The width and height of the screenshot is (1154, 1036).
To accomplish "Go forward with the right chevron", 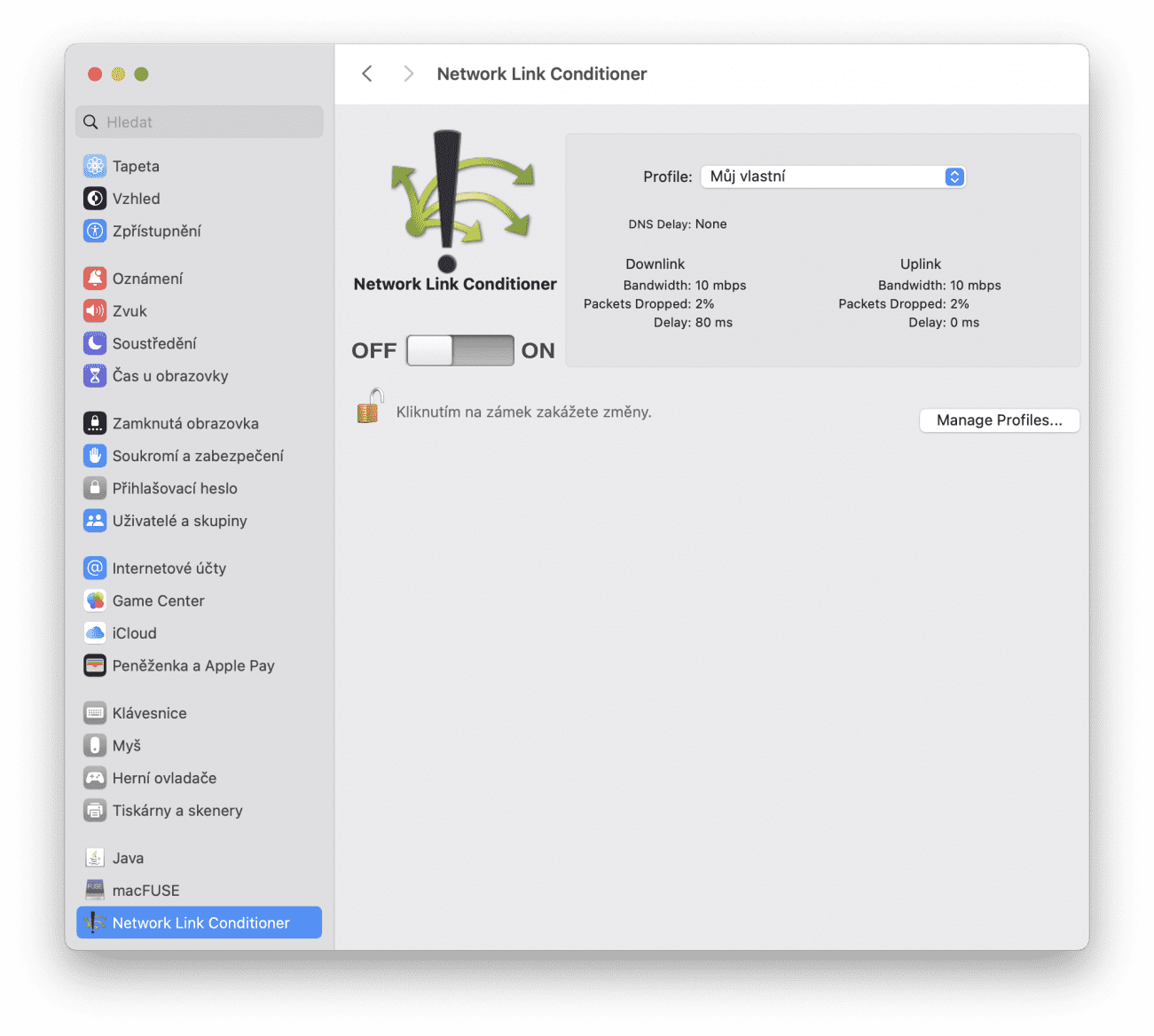I will pyautogui.click(x=408, y=74).
